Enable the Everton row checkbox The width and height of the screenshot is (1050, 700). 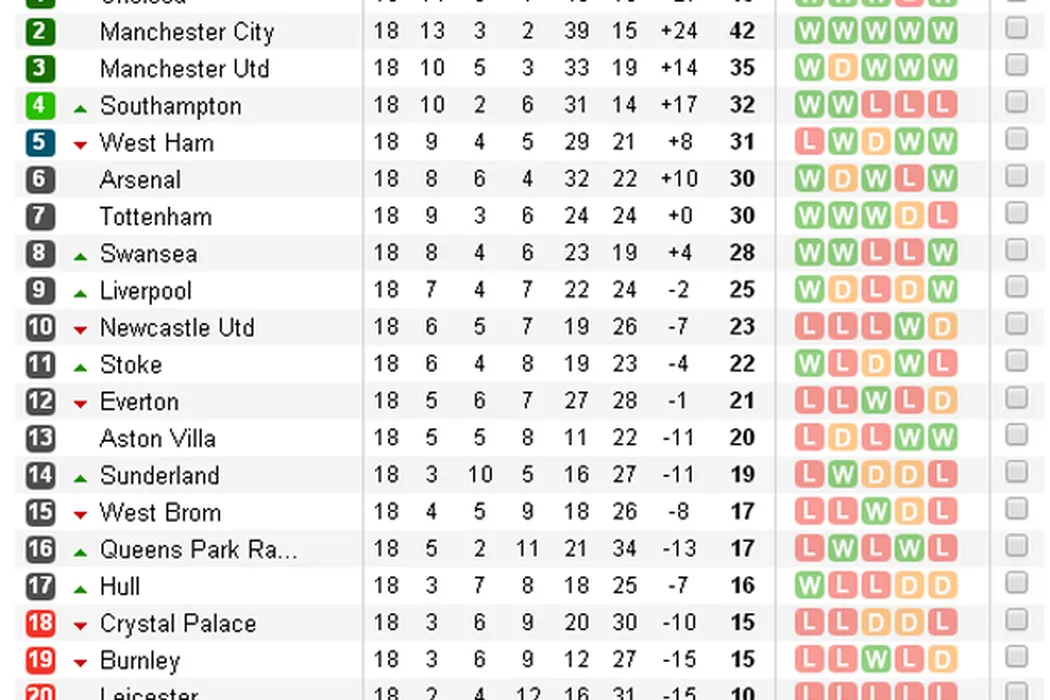1016,399
